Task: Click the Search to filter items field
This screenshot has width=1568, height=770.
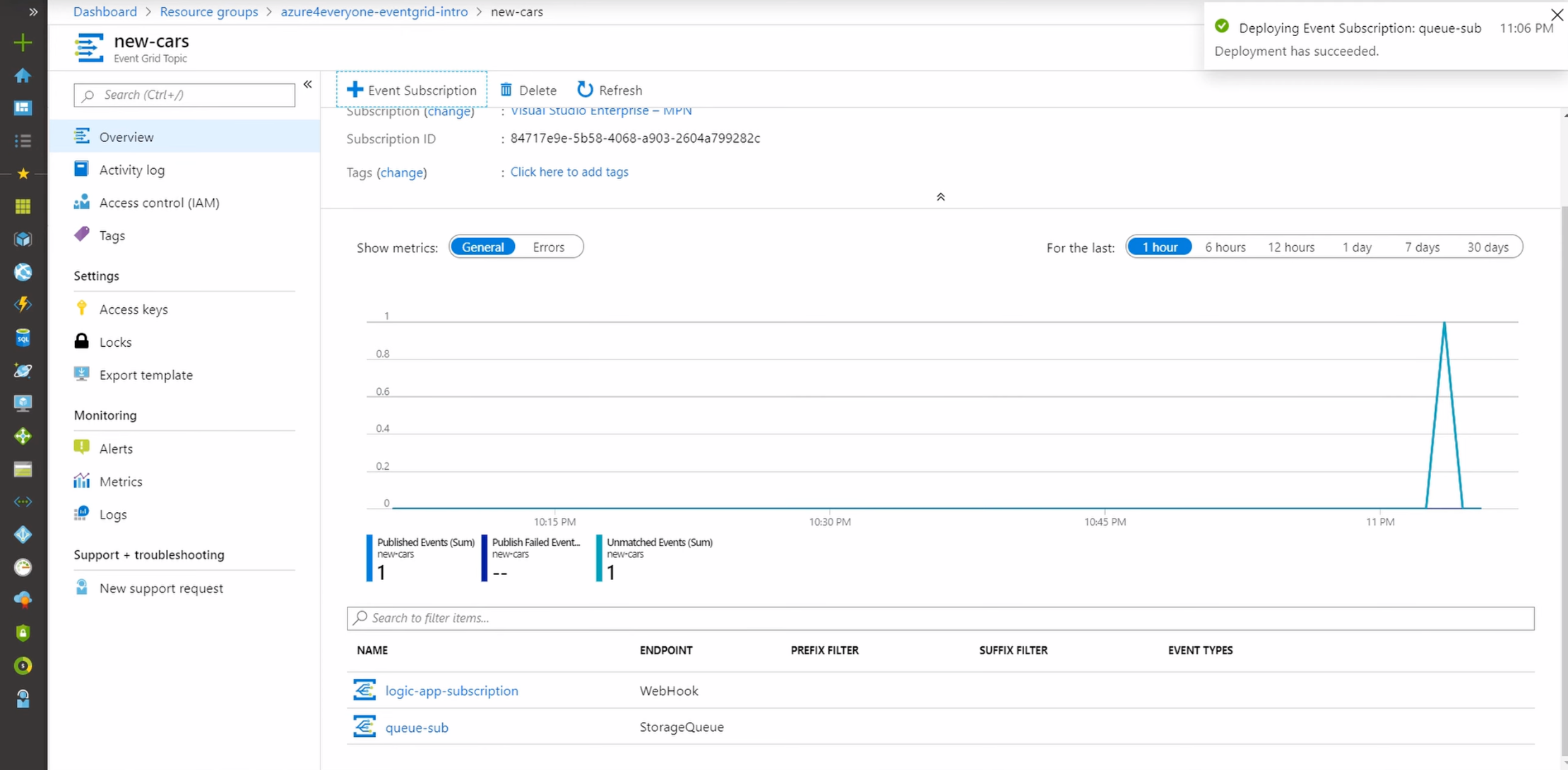Action: (x=939, y=618)
